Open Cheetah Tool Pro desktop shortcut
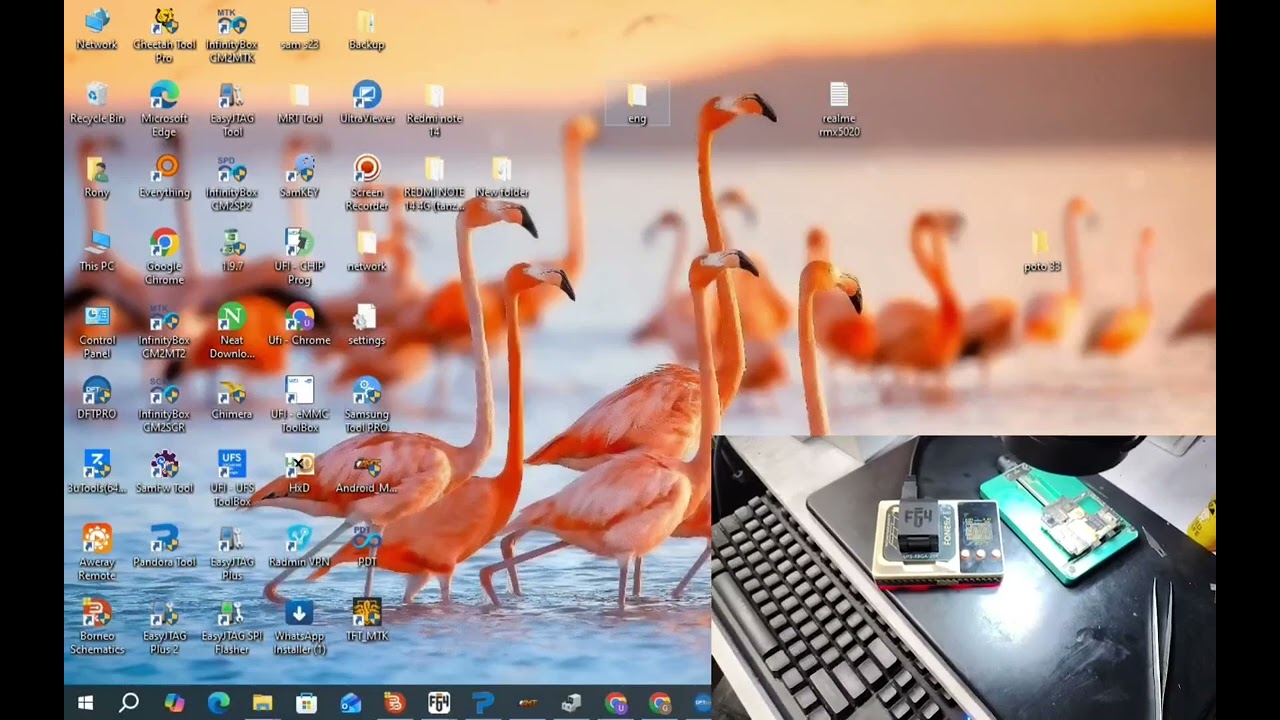This screenshot has height=720, width=1280. [x=164, y=35]
